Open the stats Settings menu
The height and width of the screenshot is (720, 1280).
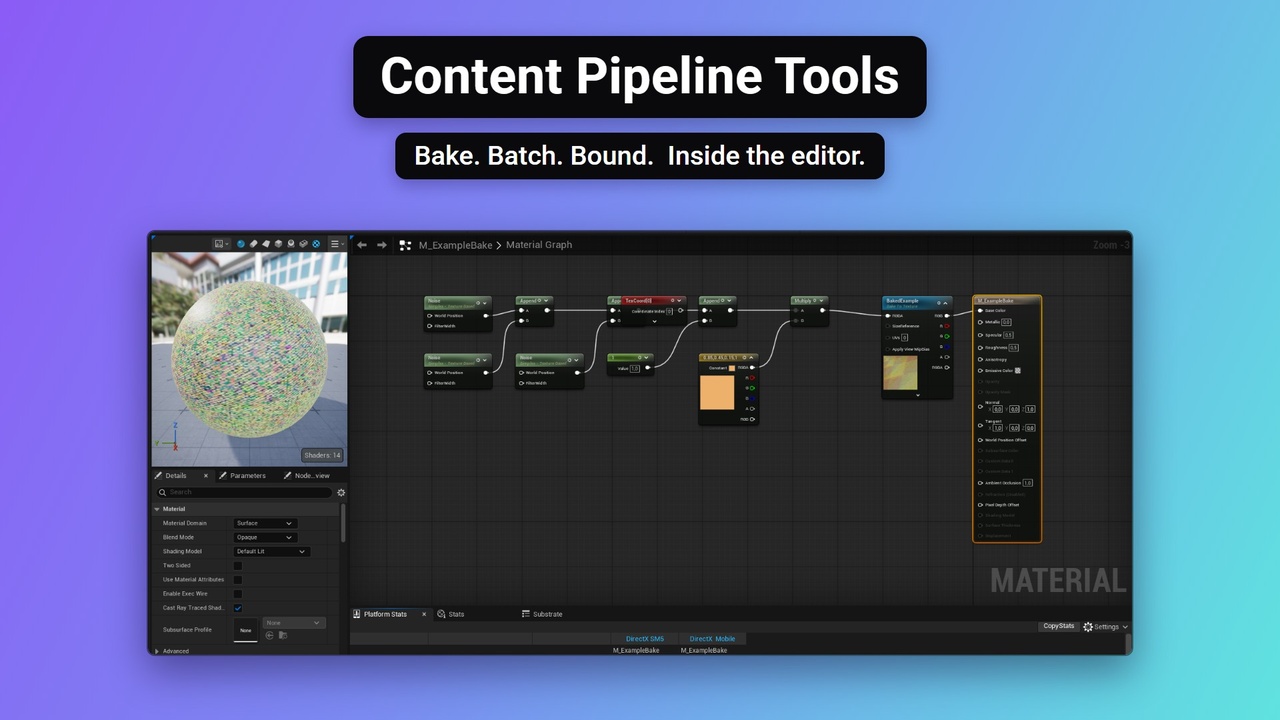coord(1106,627)
